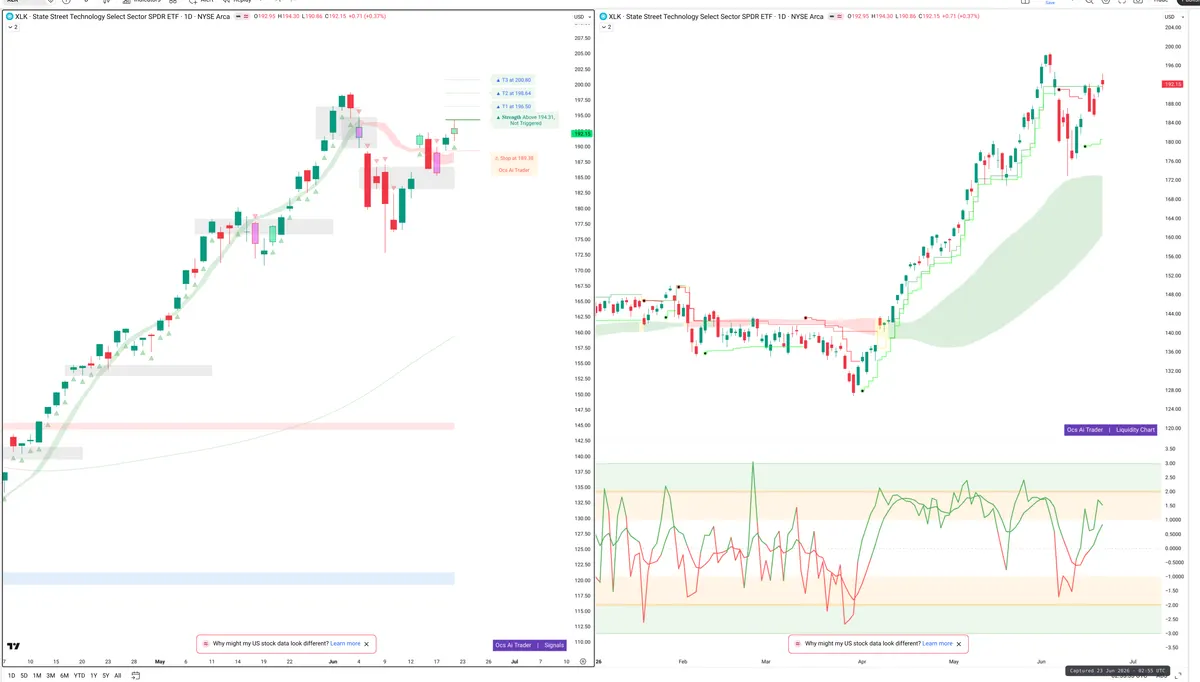Switch chart range to 3M
This screenshot has width=1200, height=682.
coord(51,675)
